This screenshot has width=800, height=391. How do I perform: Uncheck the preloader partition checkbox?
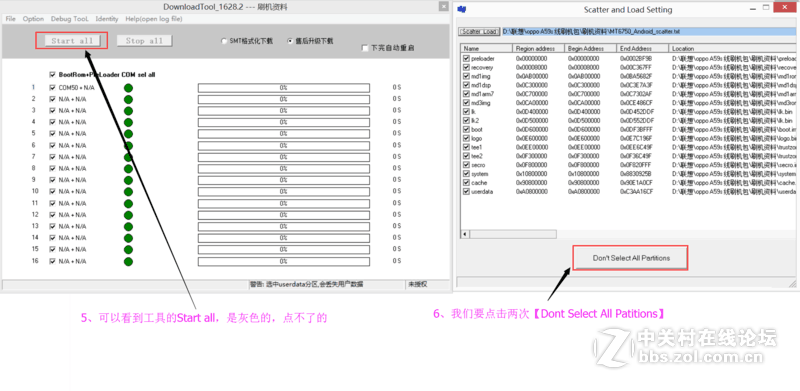click(x=466, y=59)
